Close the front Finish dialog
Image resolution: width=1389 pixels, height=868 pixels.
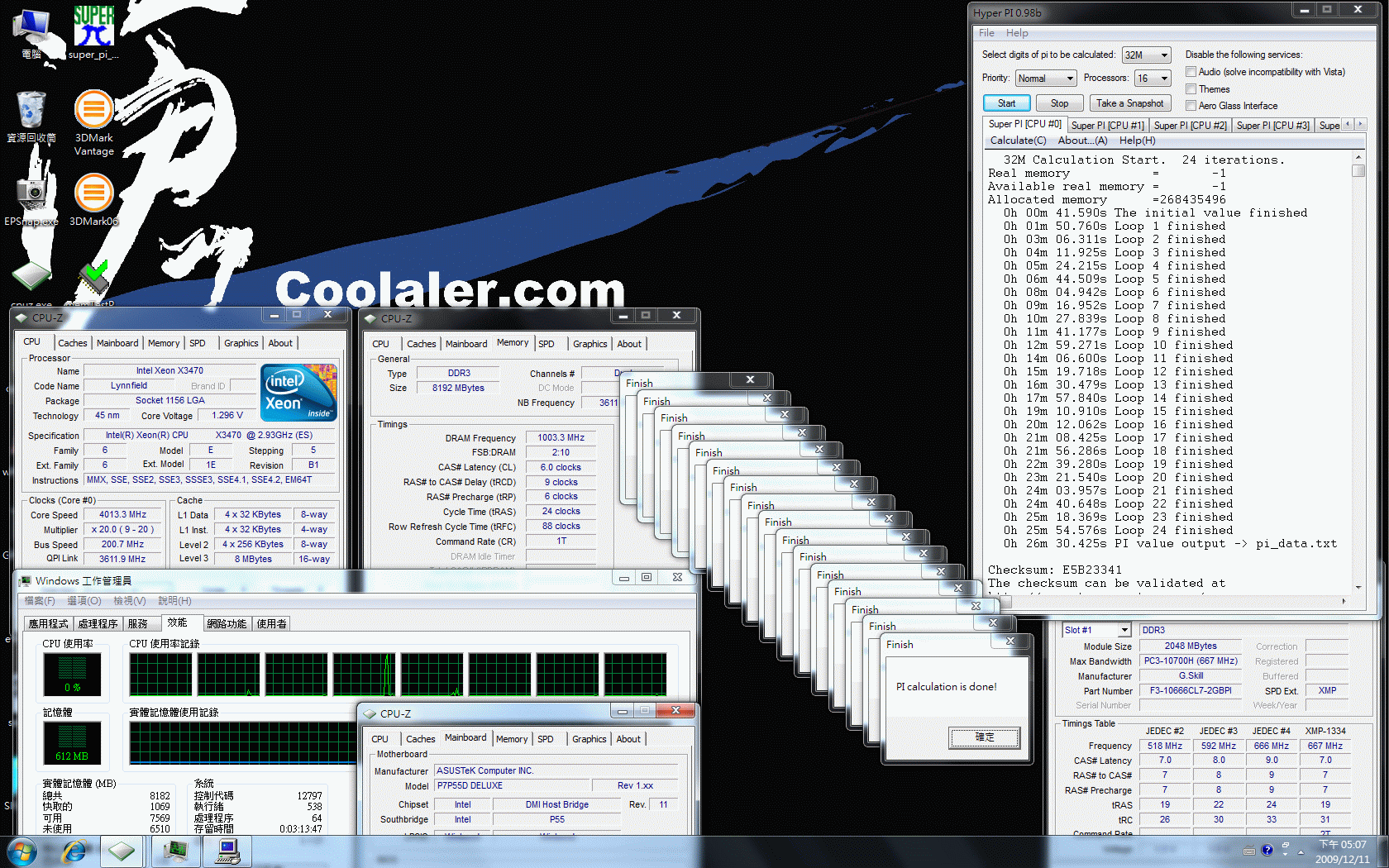[1010, 641]
